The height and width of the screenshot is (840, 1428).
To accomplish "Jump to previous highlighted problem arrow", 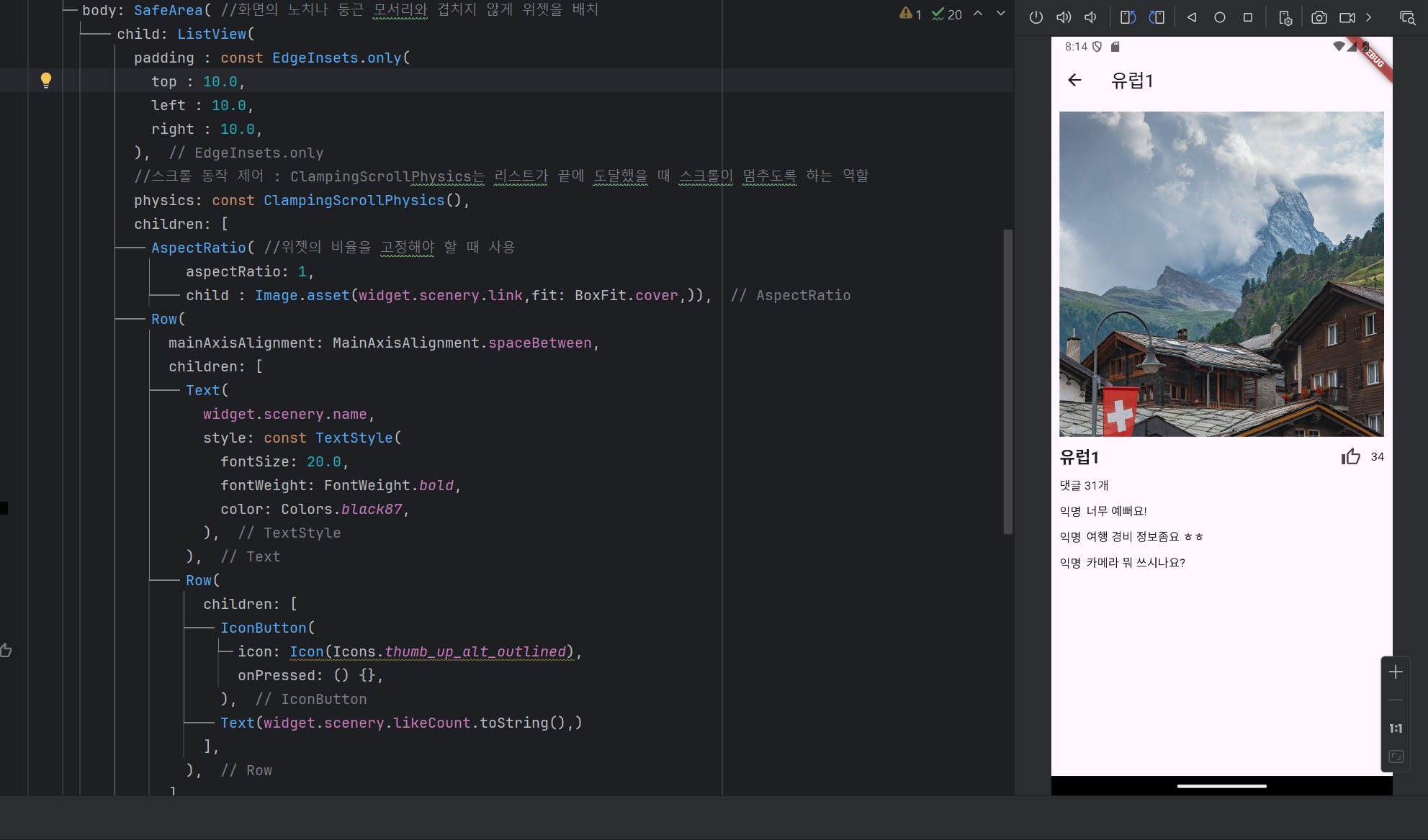I will tap(978, 14).
